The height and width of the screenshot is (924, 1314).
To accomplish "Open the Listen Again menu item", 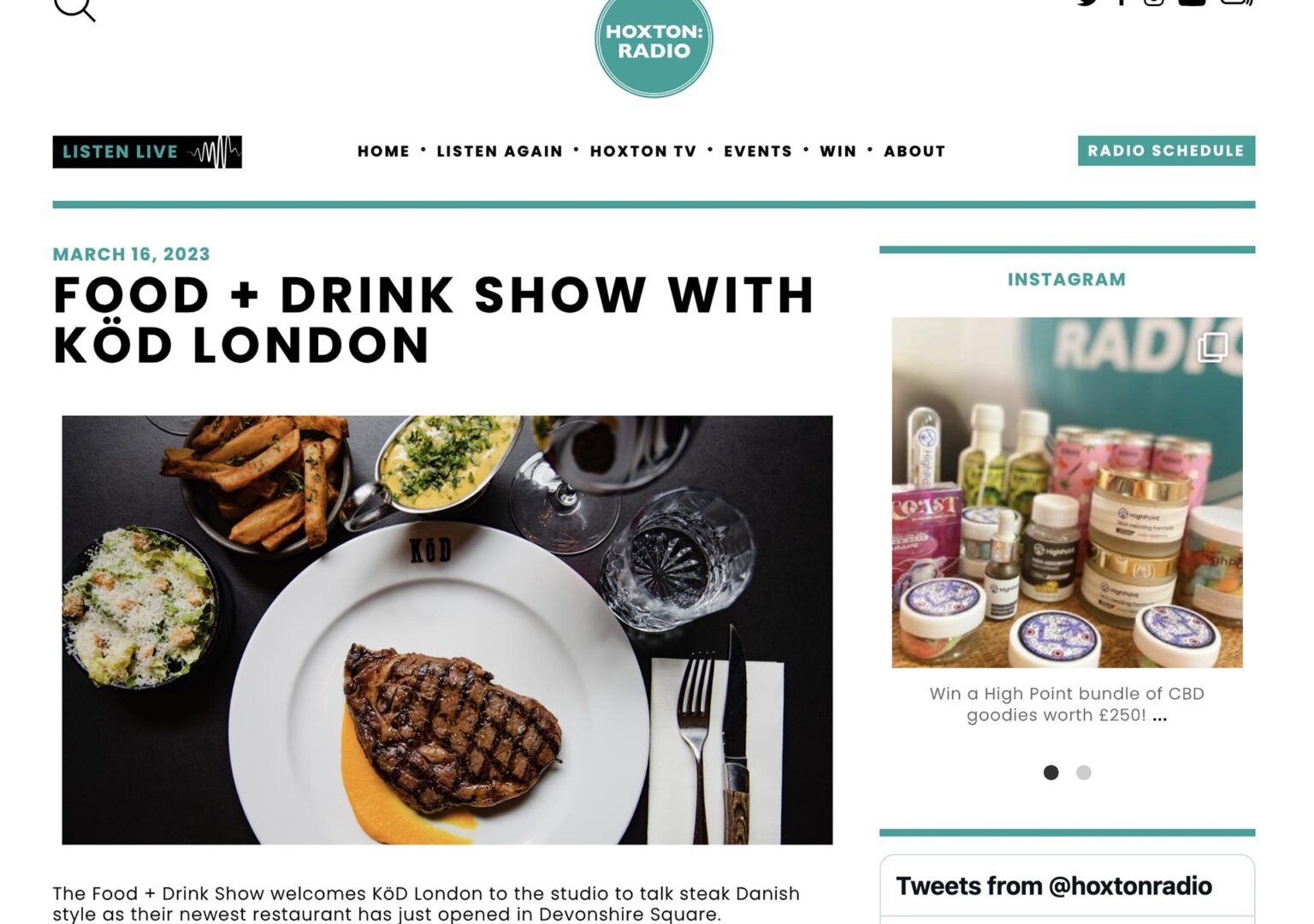I will tap(500, 151).
